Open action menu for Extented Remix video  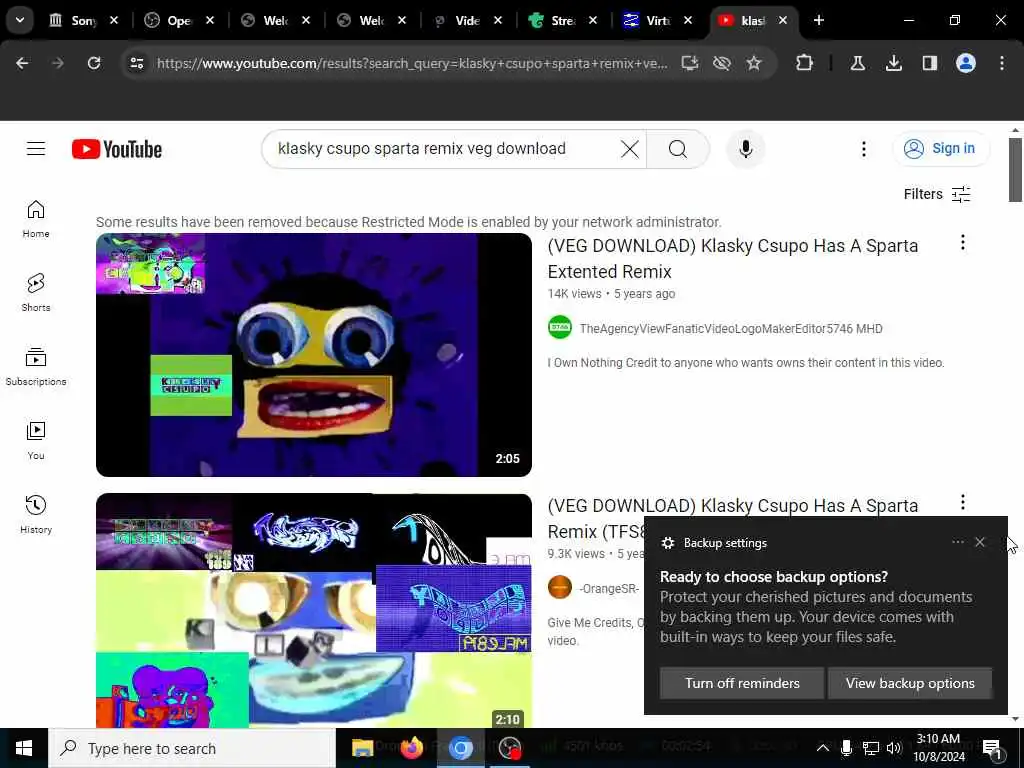click(x=962, y=242)
